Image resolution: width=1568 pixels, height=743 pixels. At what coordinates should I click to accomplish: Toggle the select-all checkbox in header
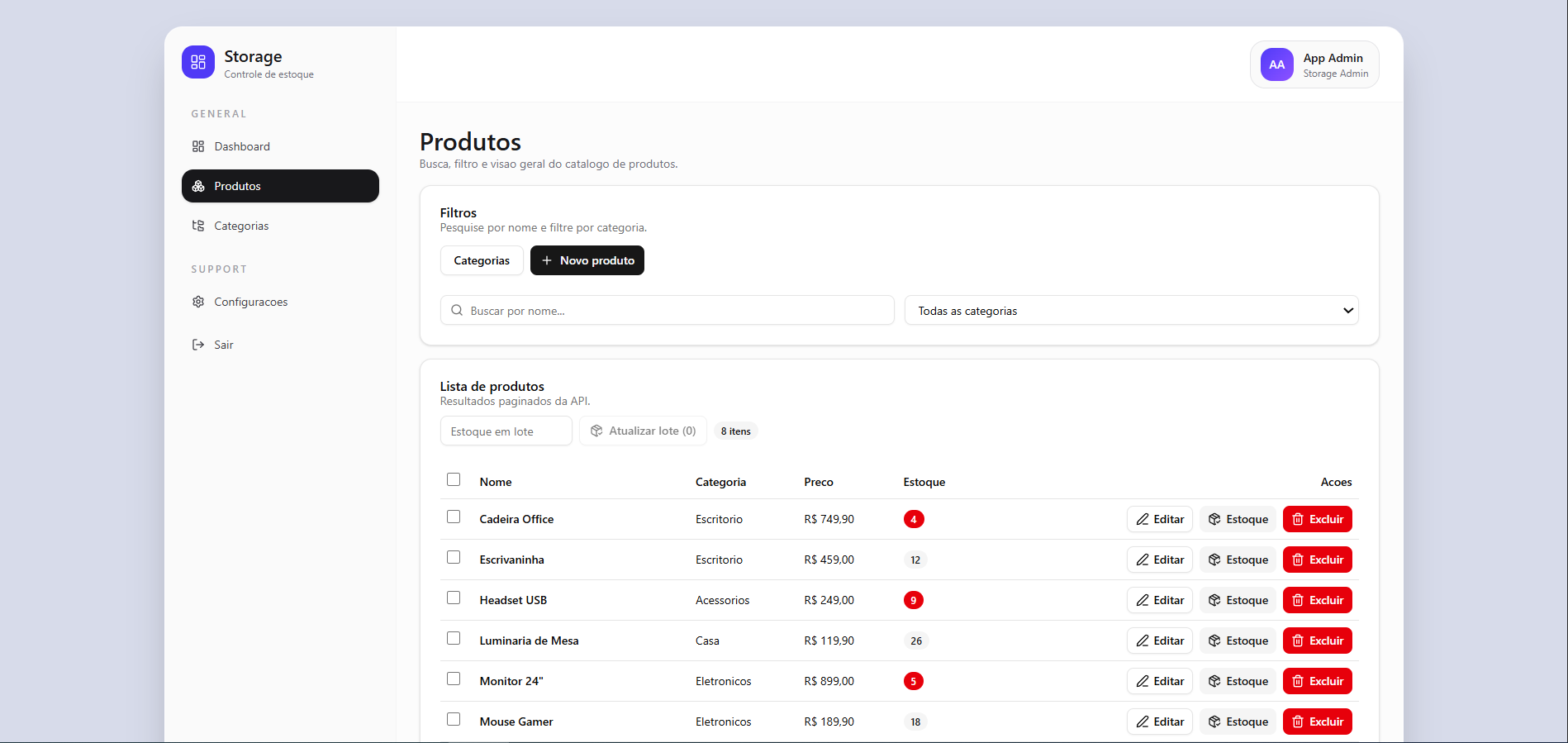click(454, 480)
